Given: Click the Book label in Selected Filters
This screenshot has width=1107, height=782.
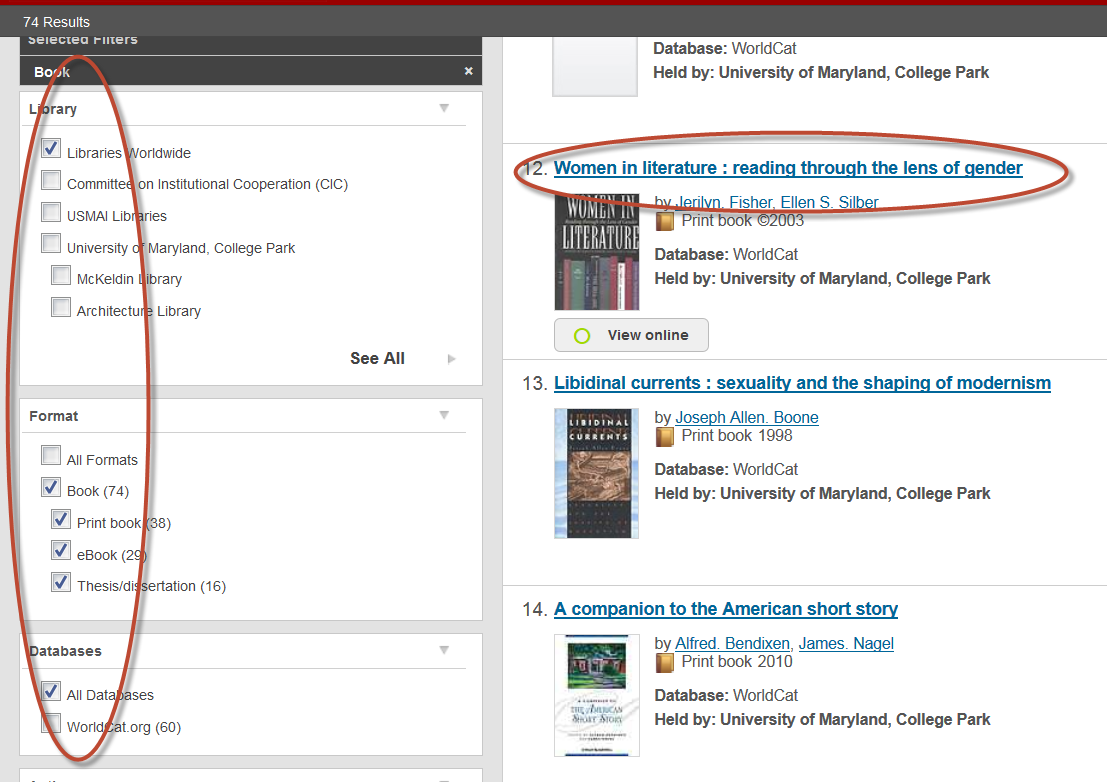Looking at the screenshot, I should [x=52, y=72].
